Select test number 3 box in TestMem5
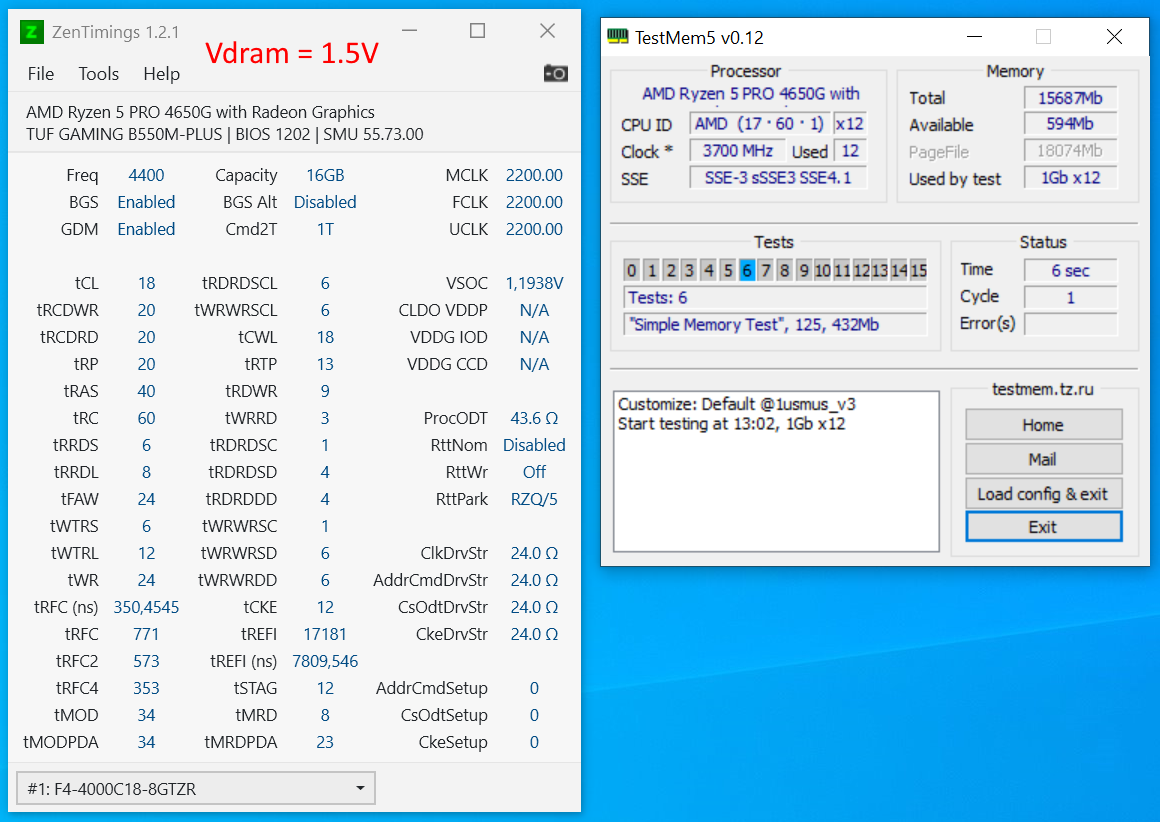1160x822 pixels. [x=689, y=271]
